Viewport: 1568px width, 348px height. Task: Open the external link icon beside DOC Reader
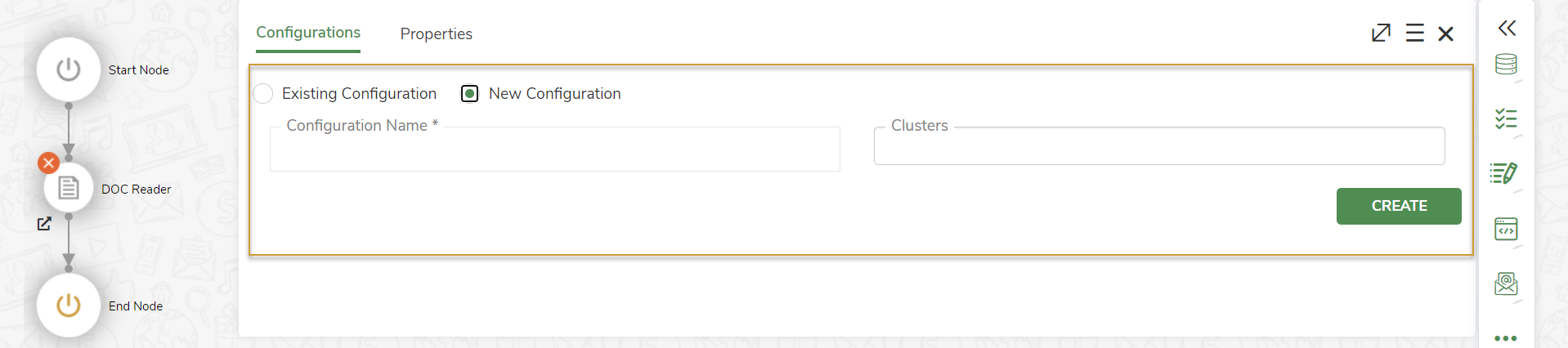coord(44,224)
